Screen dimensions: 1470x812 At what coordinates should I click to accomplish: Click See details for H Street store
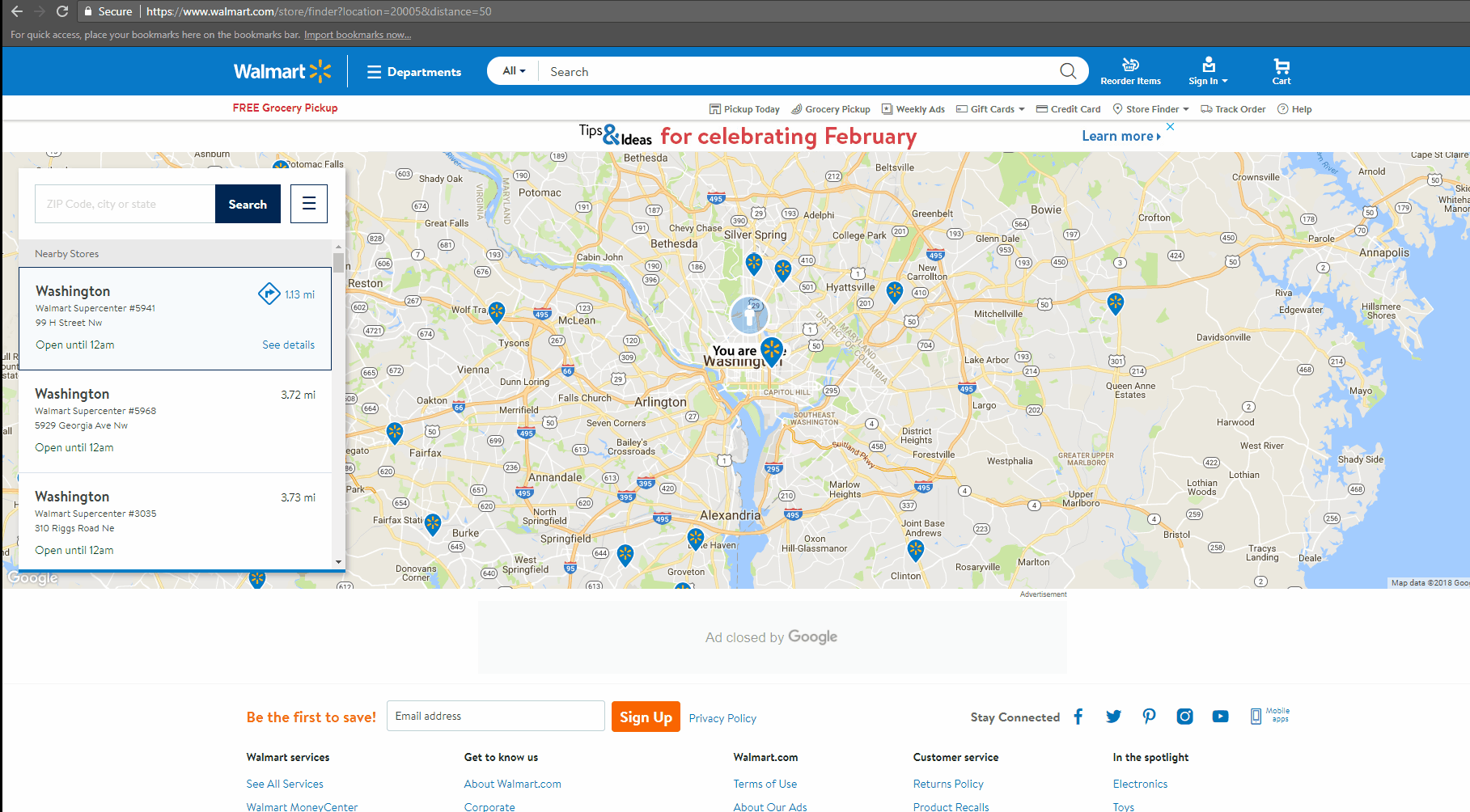click(288, 345)
